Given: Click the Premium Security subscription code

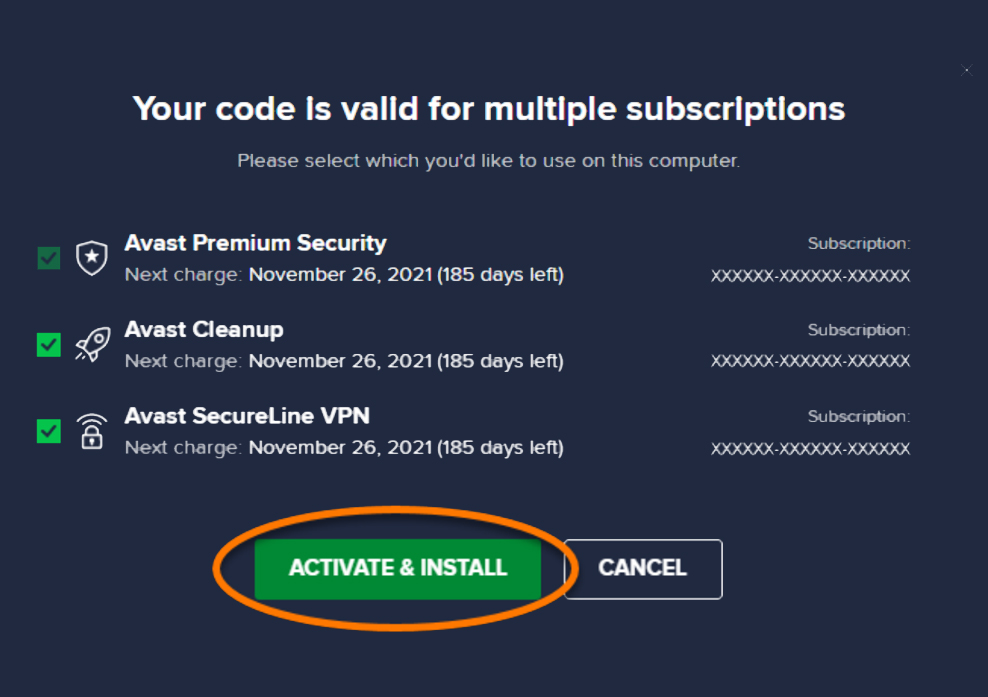Looking at the screenshot, I should click(x=810, y=276).
